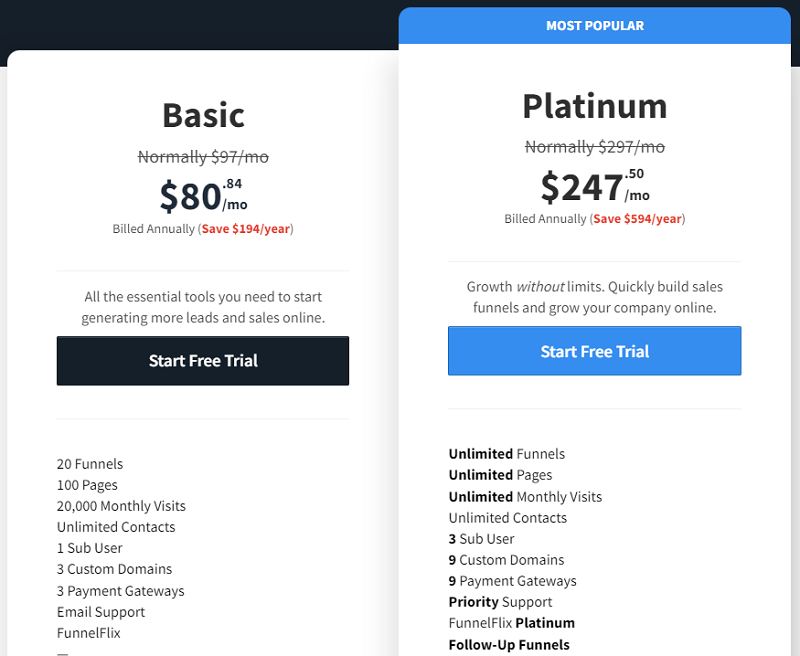This screenshot has width=800, height=656.
Task: Click the Basic $80.84/mo price
Action: 203,195
